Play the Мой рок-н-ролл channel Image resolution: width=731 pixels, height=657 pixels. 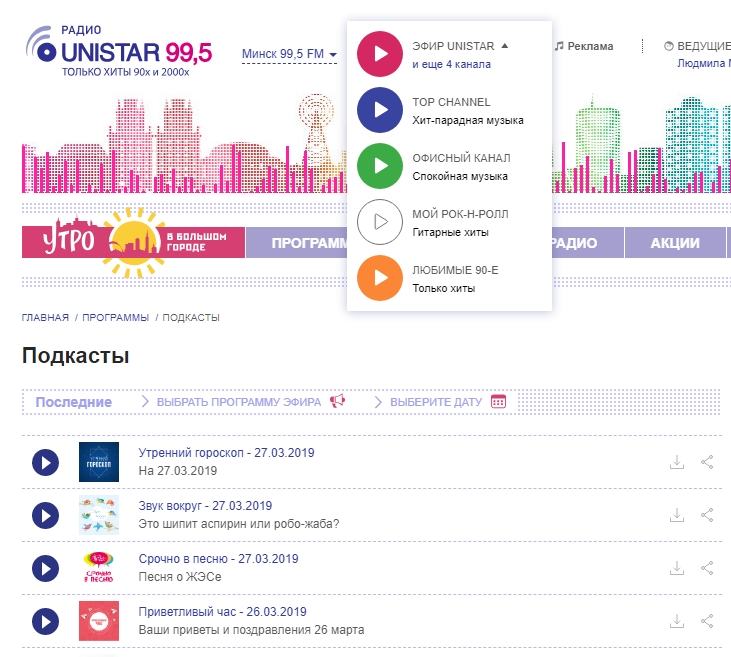coord(379,222)
